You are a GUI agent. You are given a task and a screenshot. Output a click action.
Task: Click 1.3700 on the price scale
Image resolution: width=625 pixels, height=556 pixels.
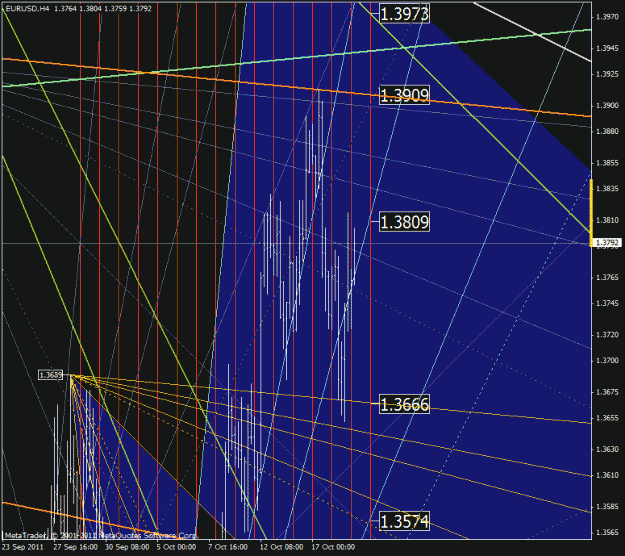click(607, 360)
